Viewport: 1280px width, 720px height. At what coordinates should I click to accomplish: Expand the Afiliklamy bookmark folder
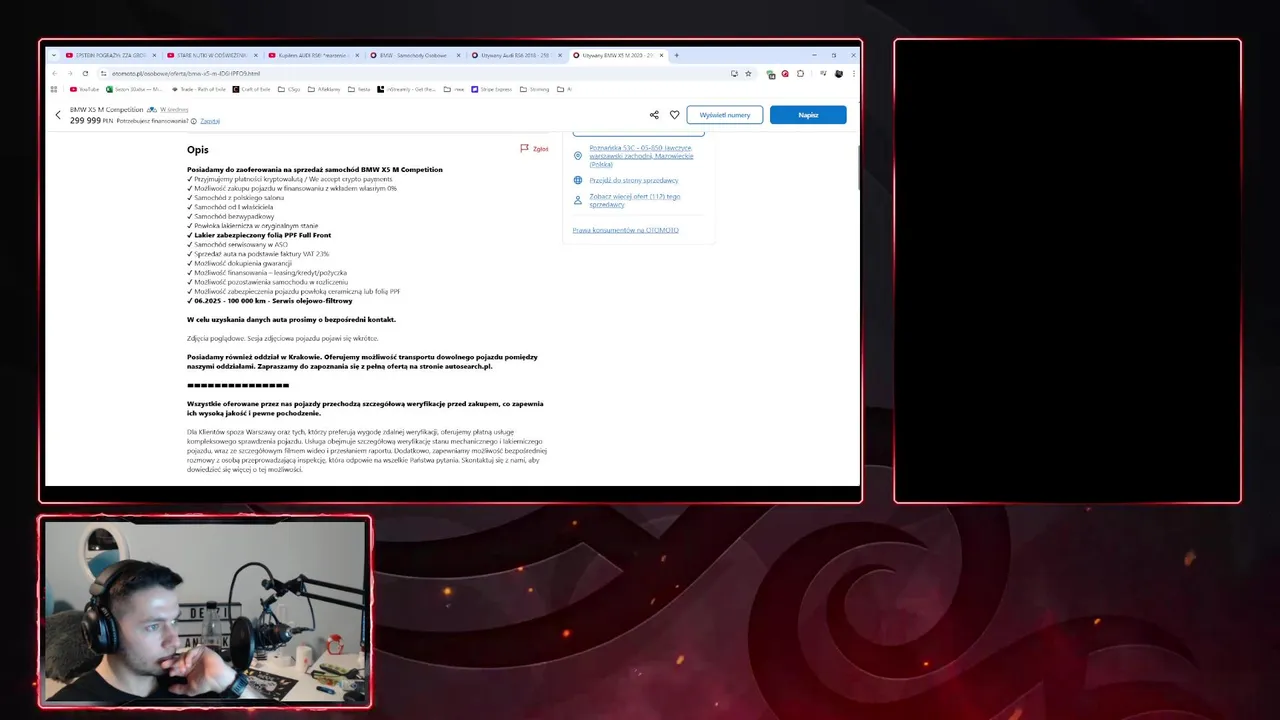(323, 89)
